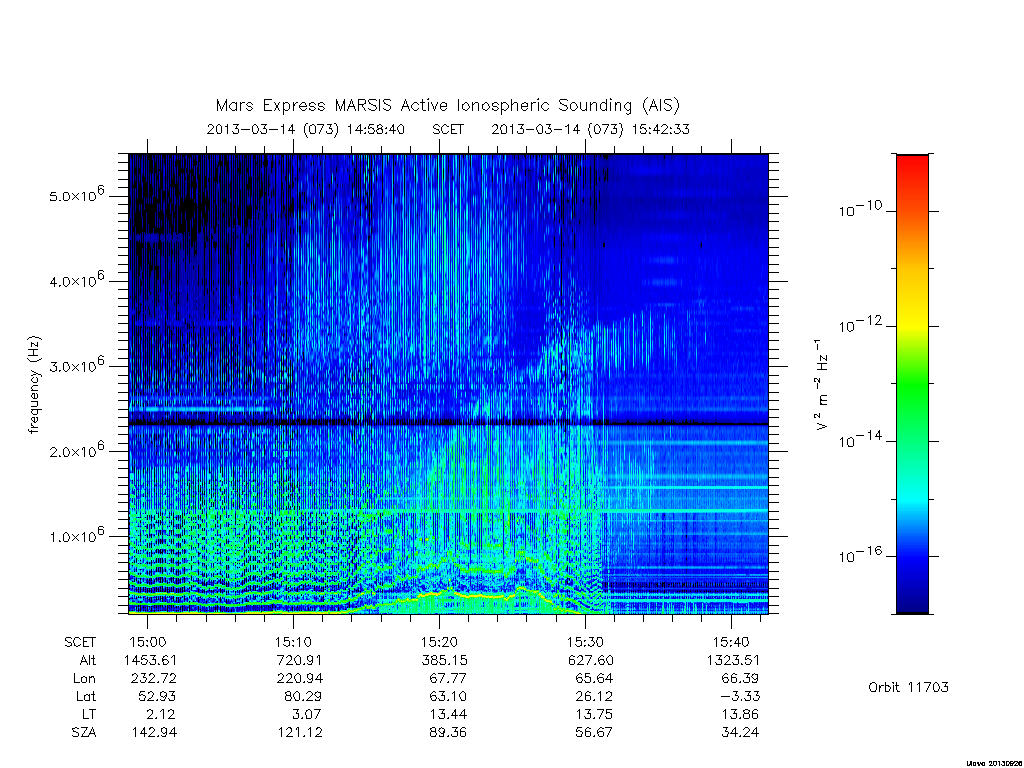Screen dimensions: 1024x768
Task: Click the SZA value 89.36
Action: 448,733
